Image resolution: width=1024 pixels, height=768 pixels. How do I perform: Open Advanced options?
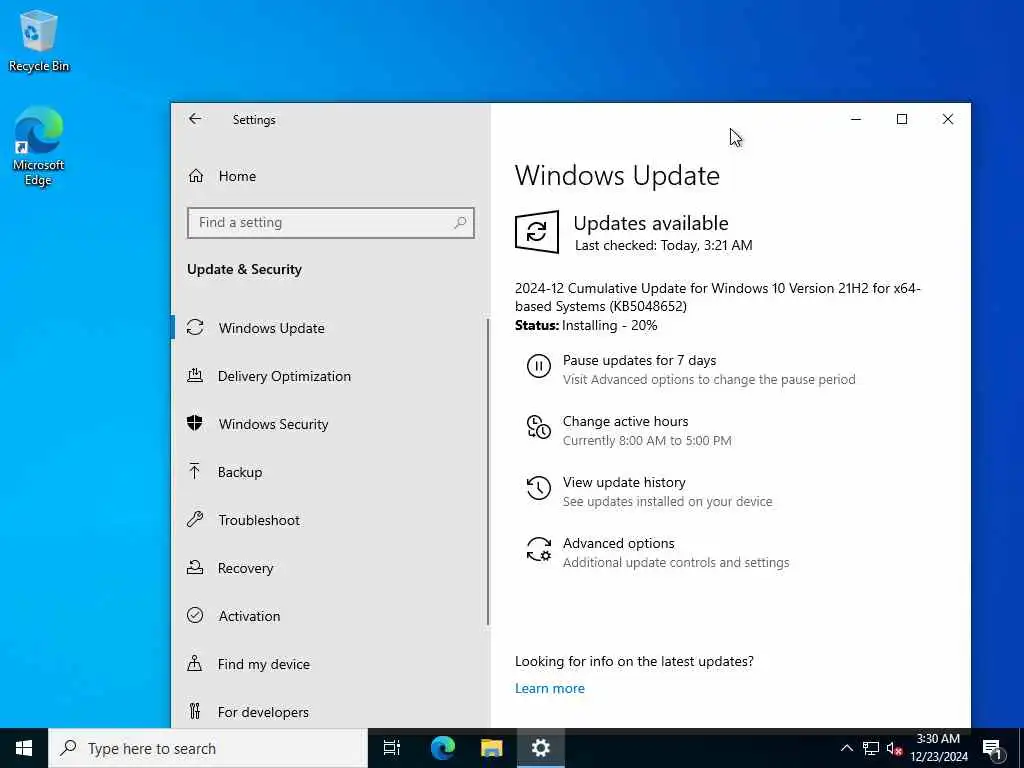618,543
